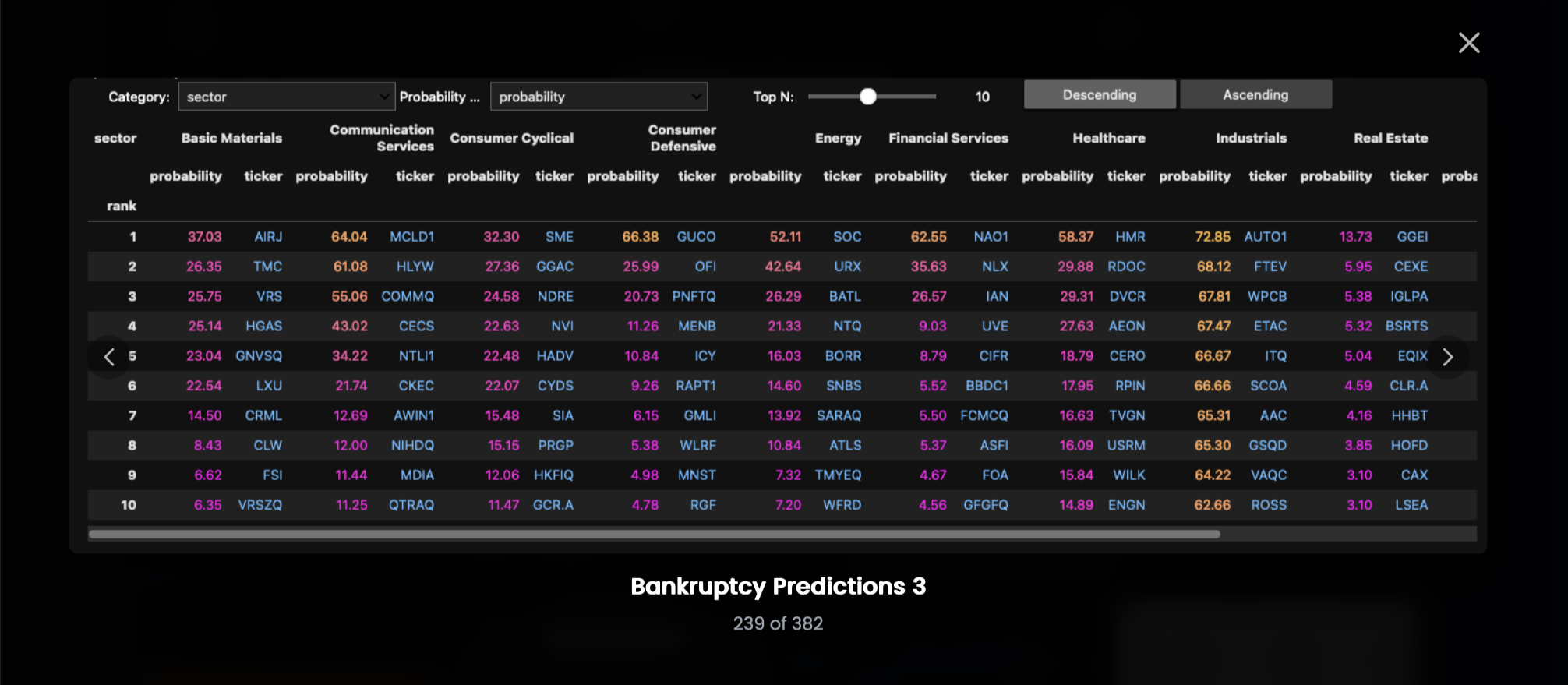This screenshot has height=685, width=1568.
Task: Click probability value 66.38
Action: (x=640, y=237)
